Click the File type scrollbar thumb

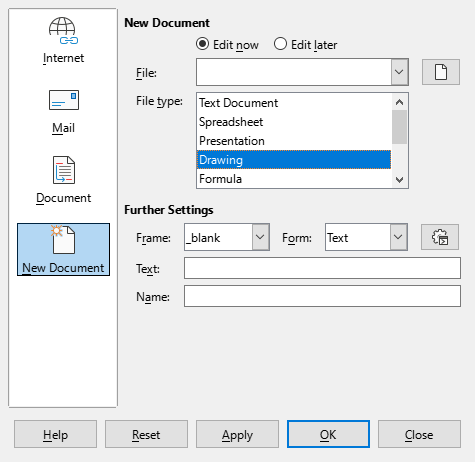399,127
